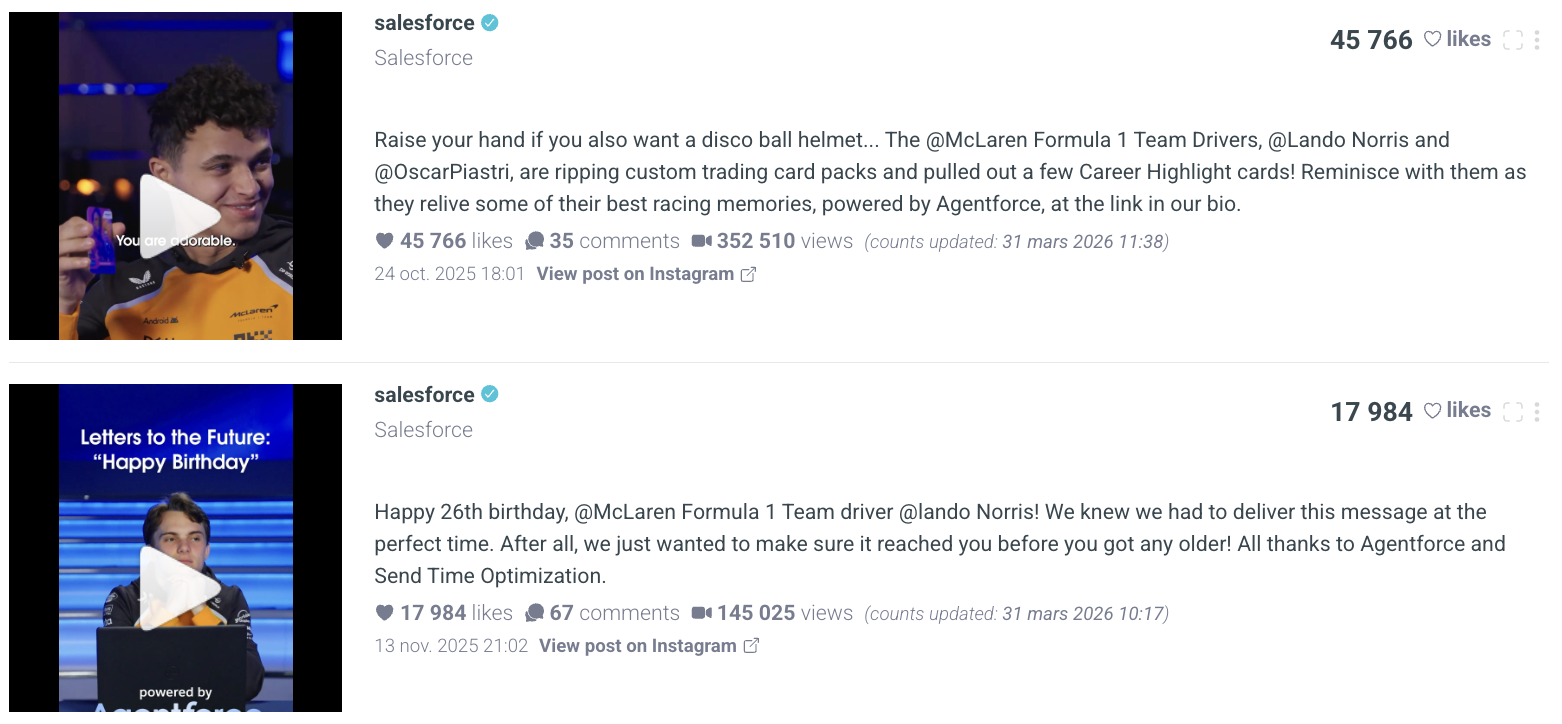Click the heart icon beside 17 984 likes at top right
This screenshot has height=724, width=1562.
coord(1432,410)
